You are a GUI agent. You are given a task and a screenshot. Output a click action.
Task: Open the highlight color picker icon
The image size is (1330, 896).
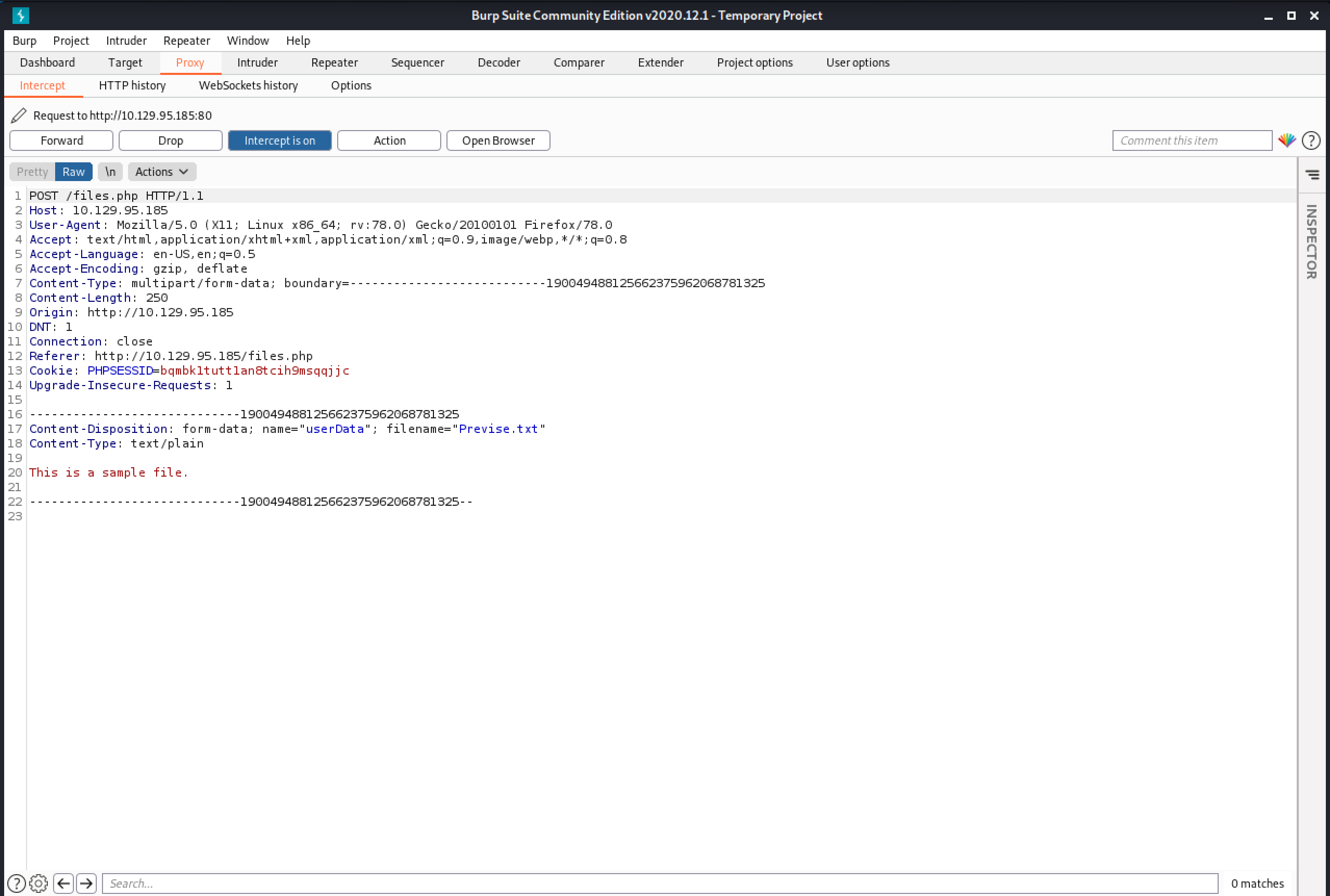coord(1287,140)
